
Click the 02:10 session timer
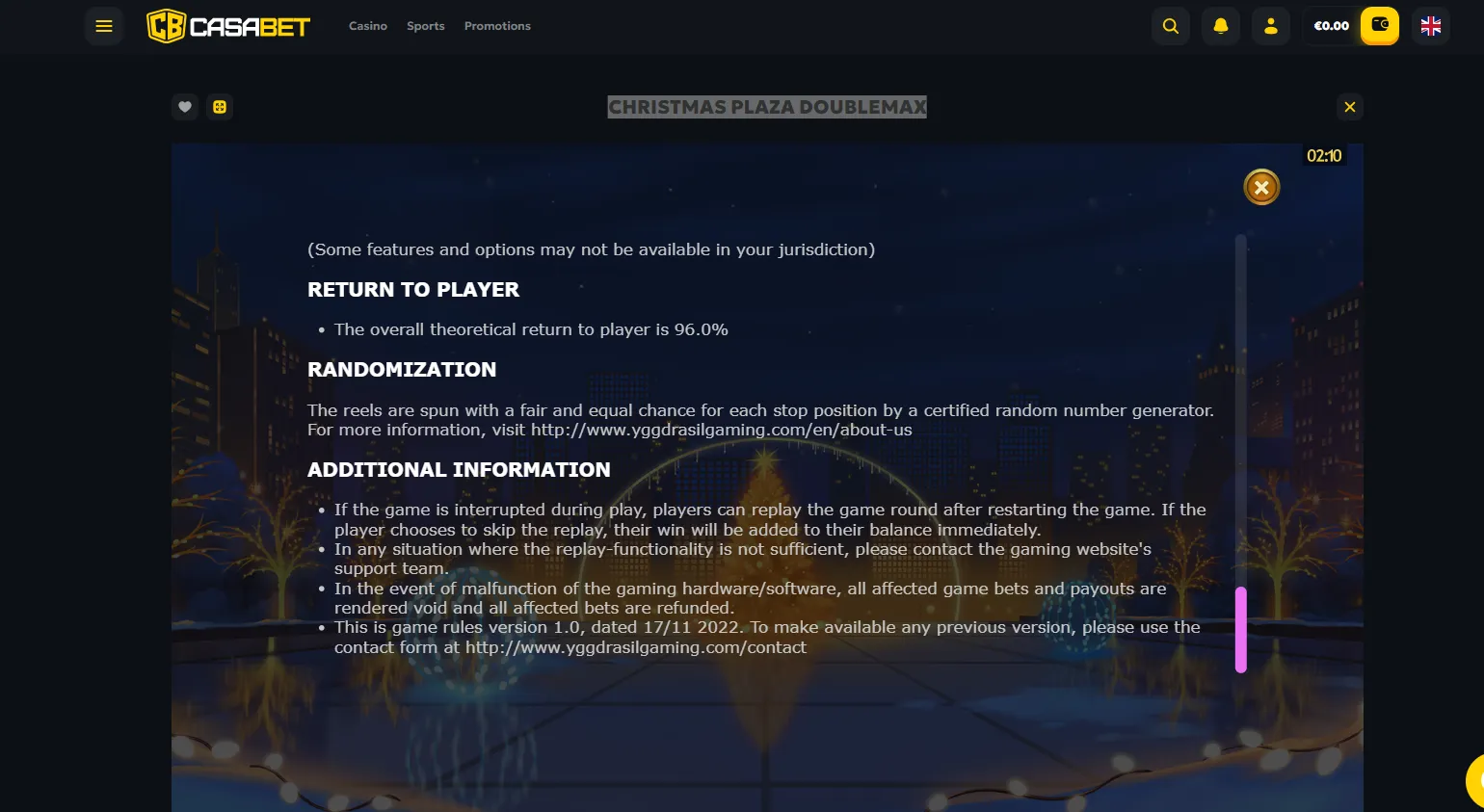(1324, 155)
